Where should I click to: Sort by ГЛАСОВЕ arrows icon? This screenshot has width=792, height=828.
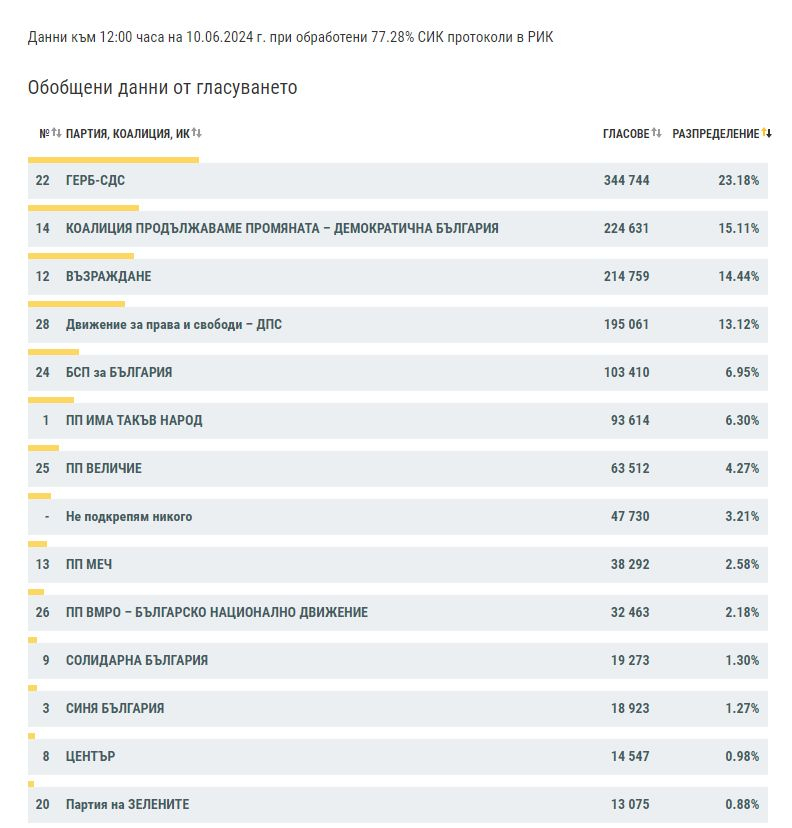[656, 133]
